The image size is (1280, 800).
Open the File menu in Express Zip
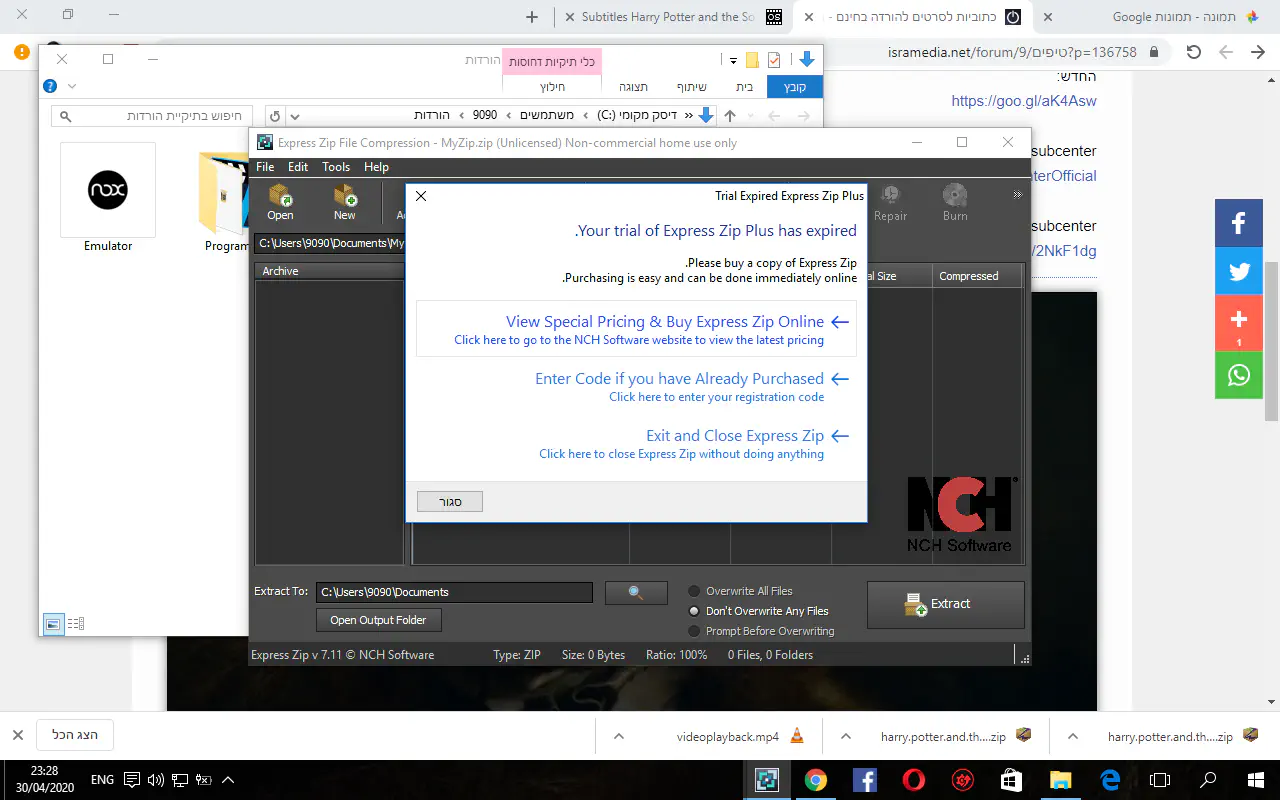(x=265, y=167)
